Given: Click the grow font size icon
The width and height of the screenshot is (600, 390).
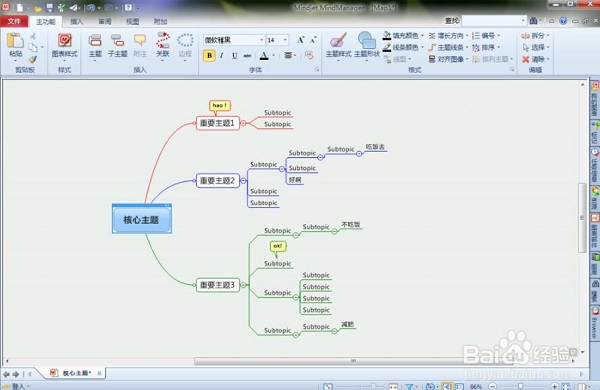Looking at the screenshot, I should pos(301,40).
